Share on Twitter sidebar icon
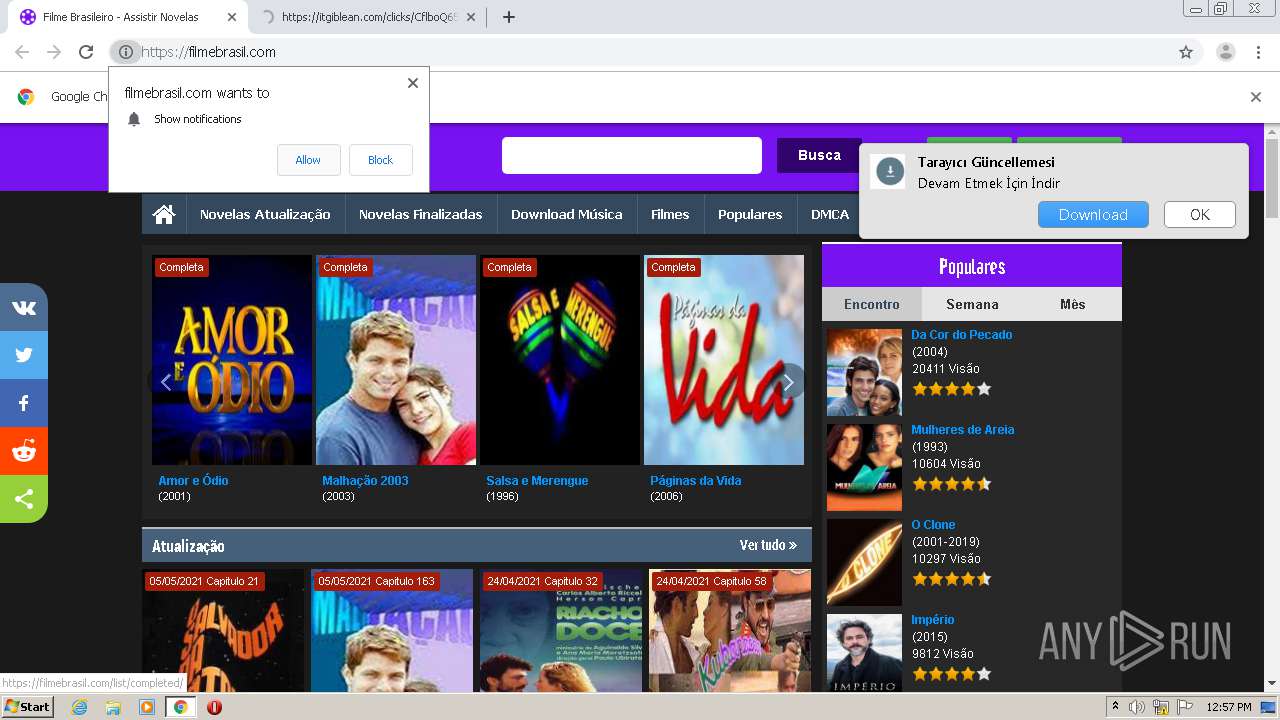1280x720 pixels. coord(24,355)
